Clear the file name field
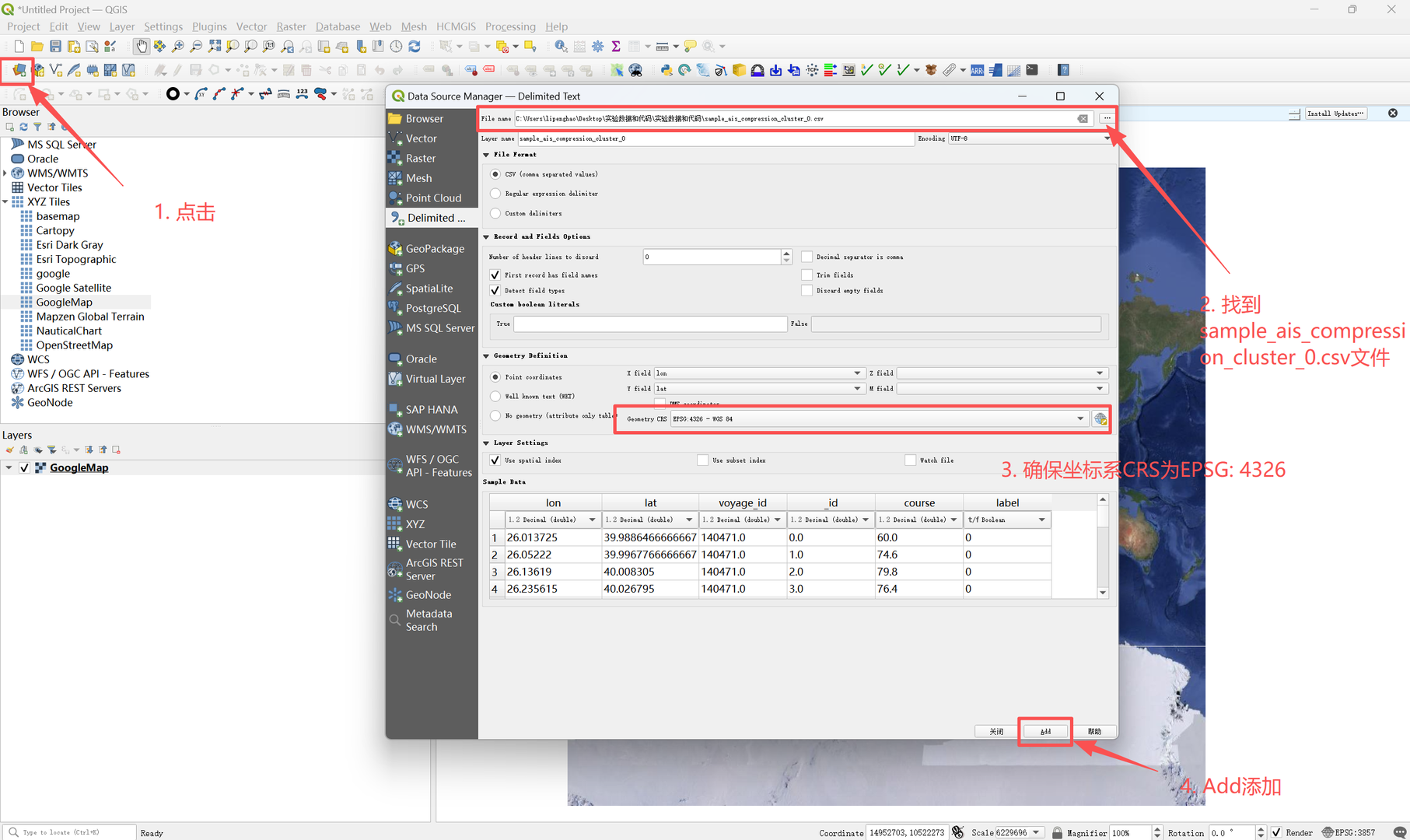Viewport: 1410px width, 840px height. click(x=1083, y=119)
